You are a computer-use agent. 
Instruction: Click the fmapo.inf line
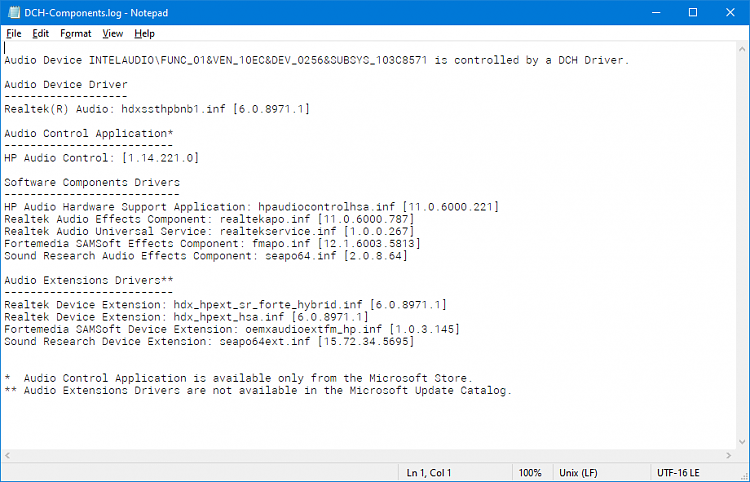(212, 243)
